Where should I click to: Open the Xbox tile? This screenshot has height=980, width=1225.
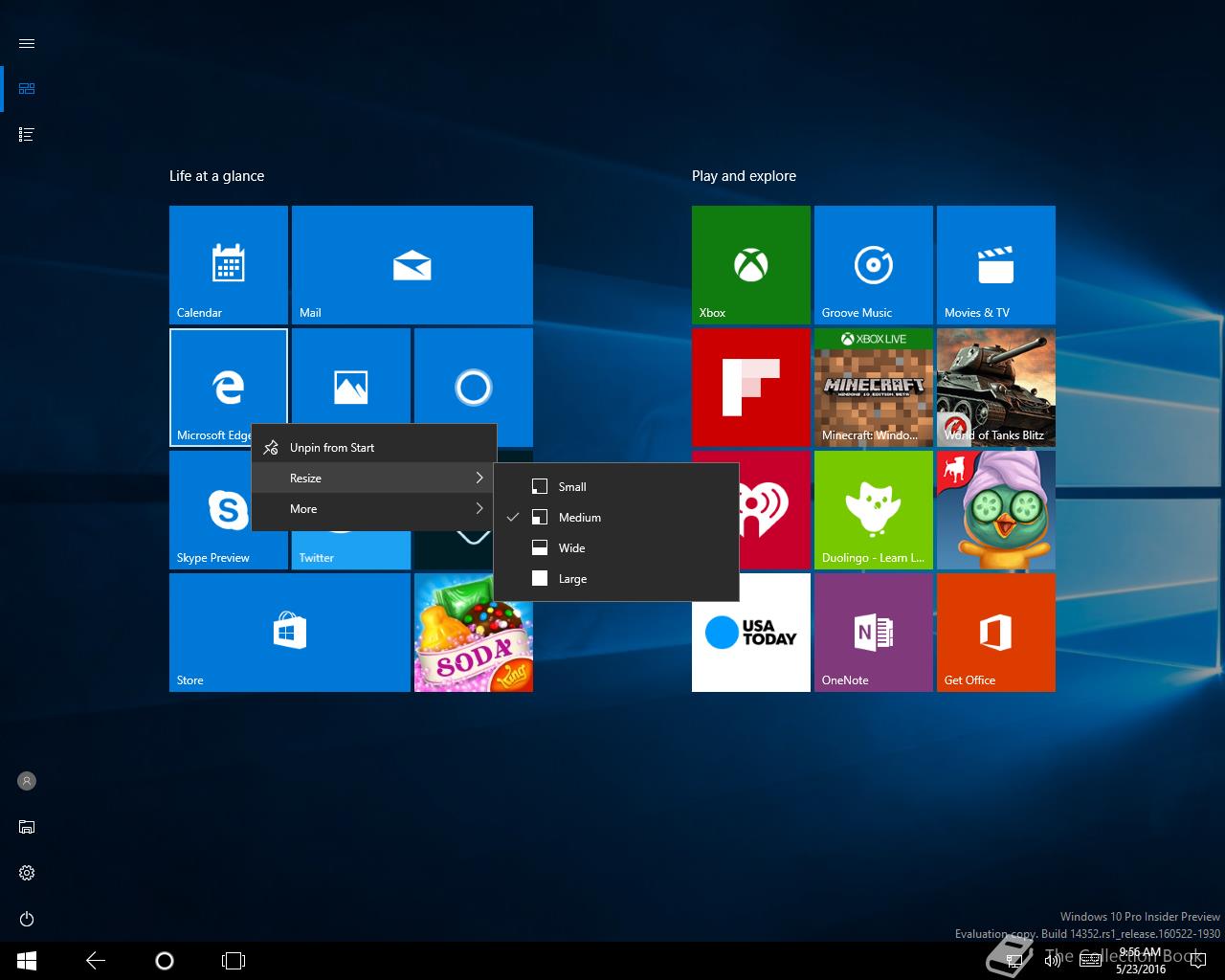click(751, 265)
